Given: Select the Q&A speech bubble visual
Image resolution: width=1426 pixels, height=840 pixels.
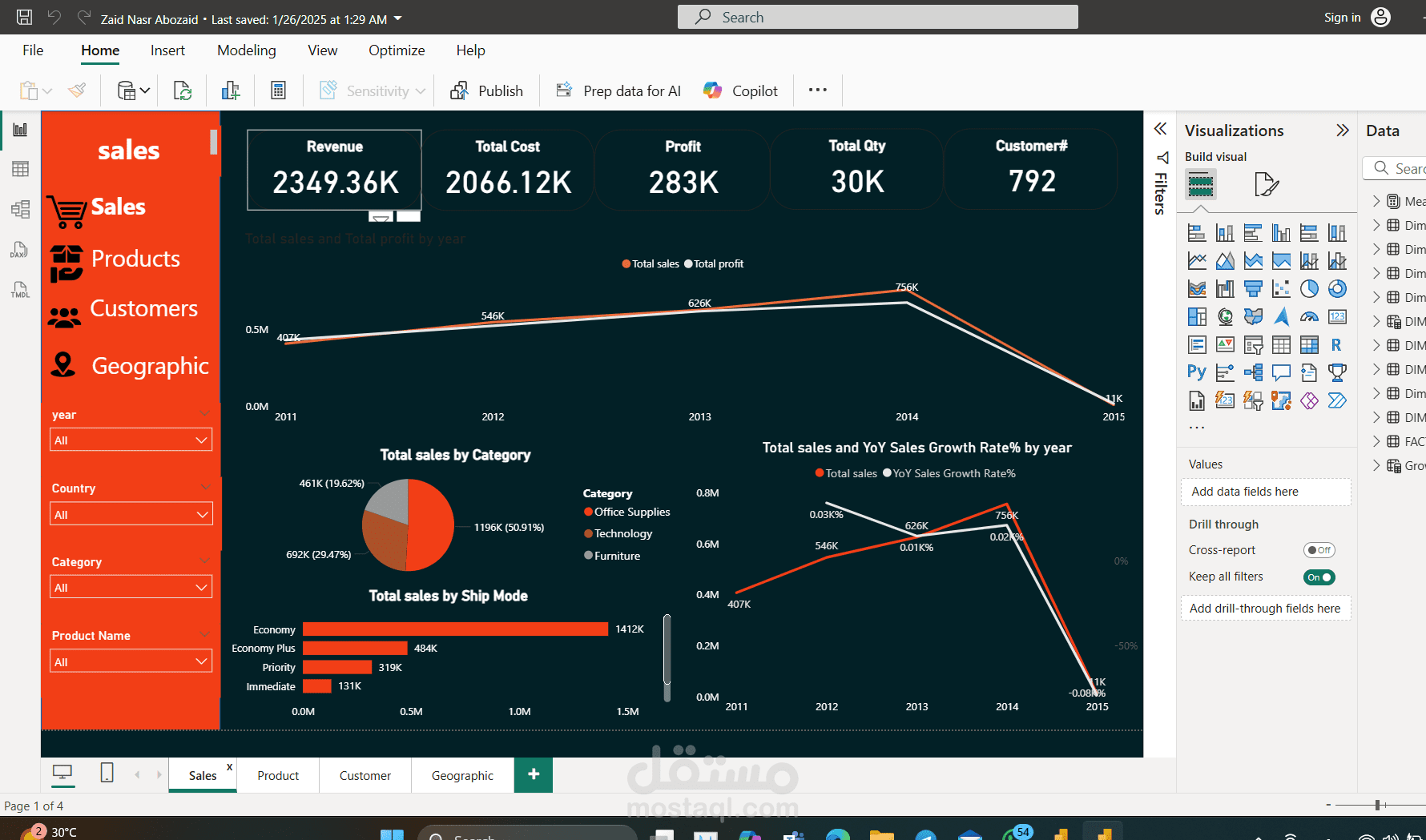Looking at the screenshot, I should pos(1281,372).
